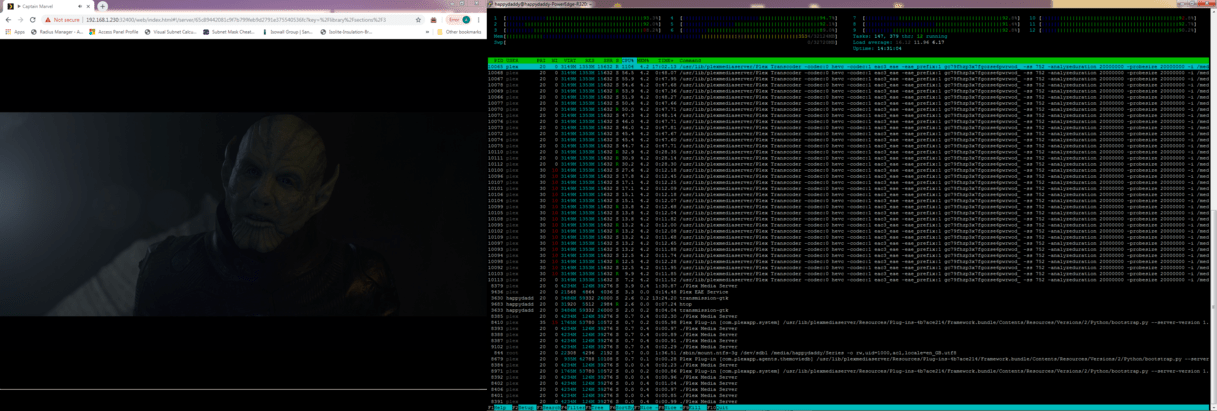Click the CPU% column header in htop

[628, 60]
